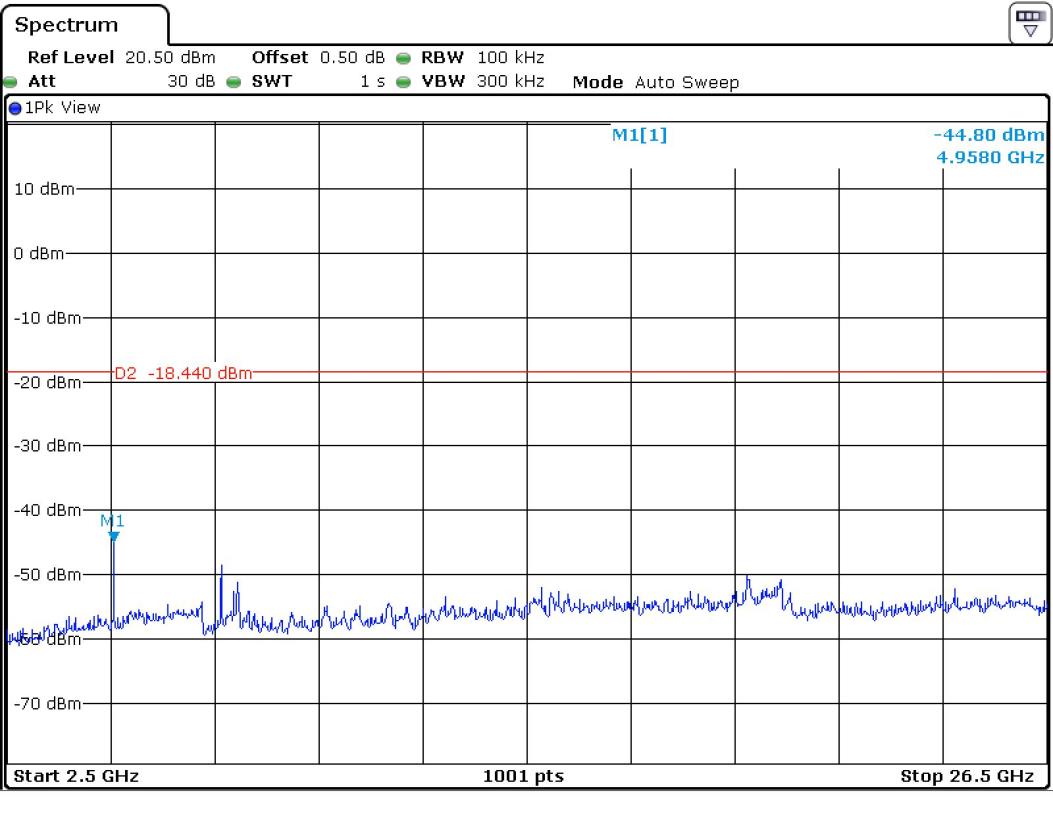
Task: Click the -20 dBm axis label
Action: click(x=48, y=382)
